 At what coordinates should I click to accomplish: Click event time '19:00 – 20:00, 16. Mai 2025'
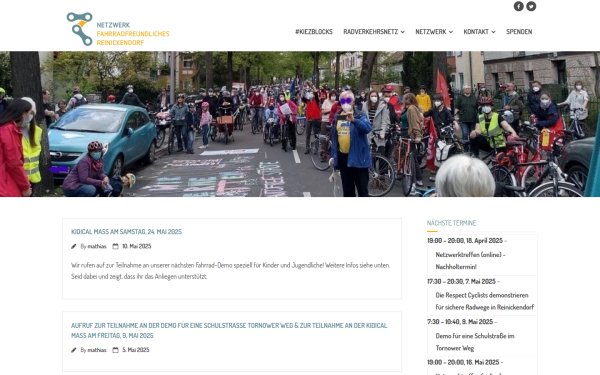463,362
